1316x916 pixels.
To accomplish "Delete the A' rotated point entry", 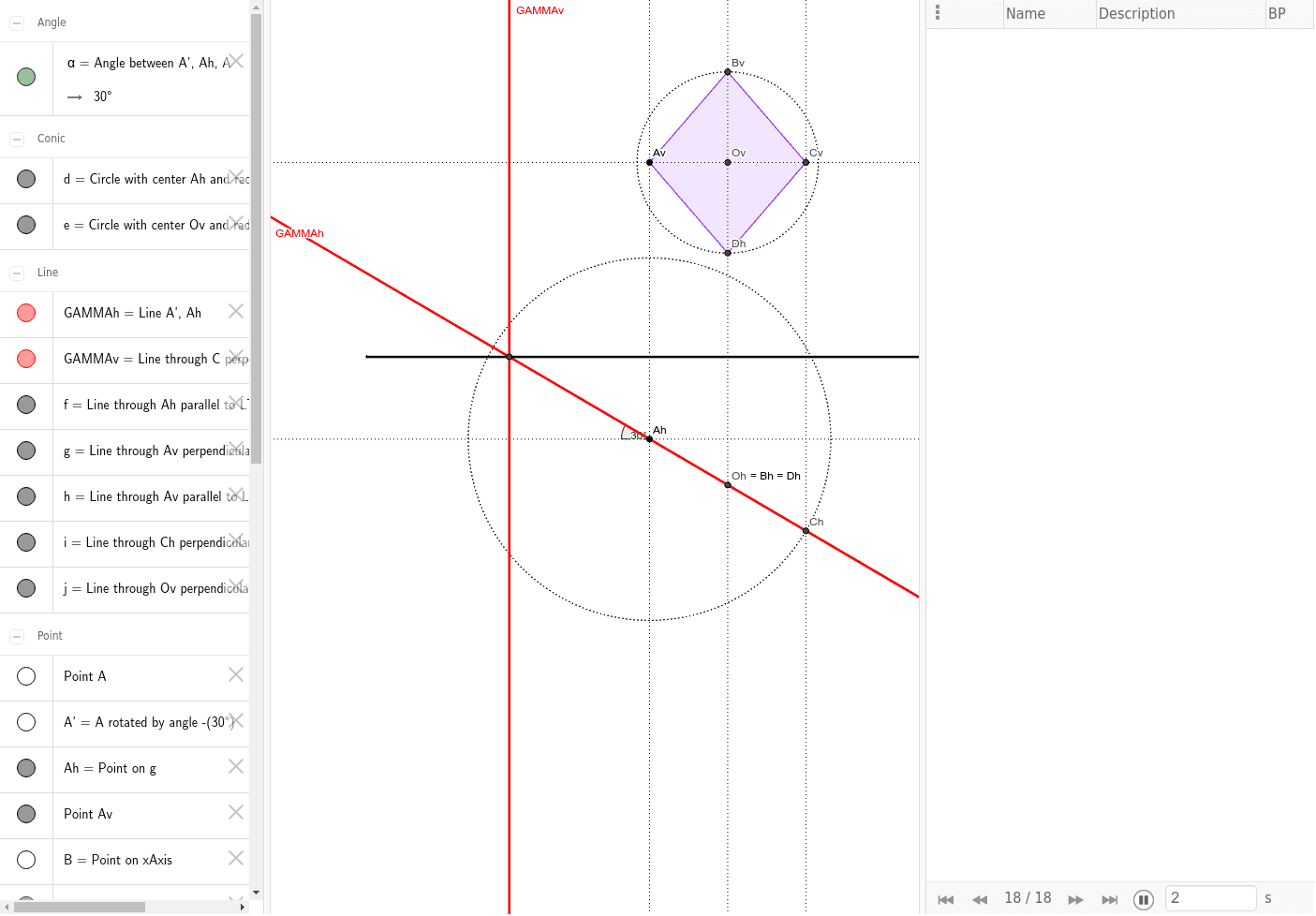I will point(236,720).
